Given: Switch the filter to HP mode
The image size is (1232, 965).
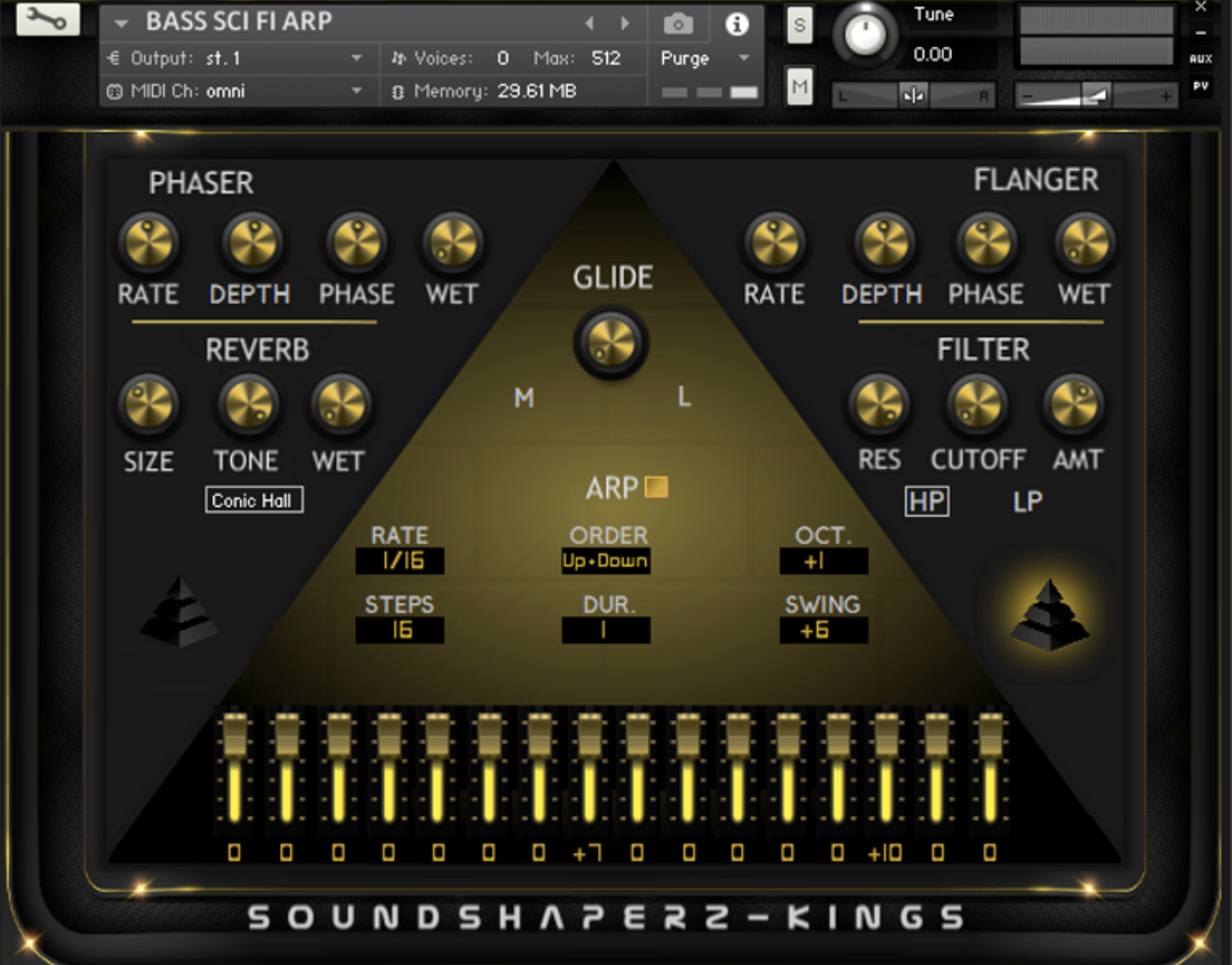Looking at the screenshot, I should (927, 501).
